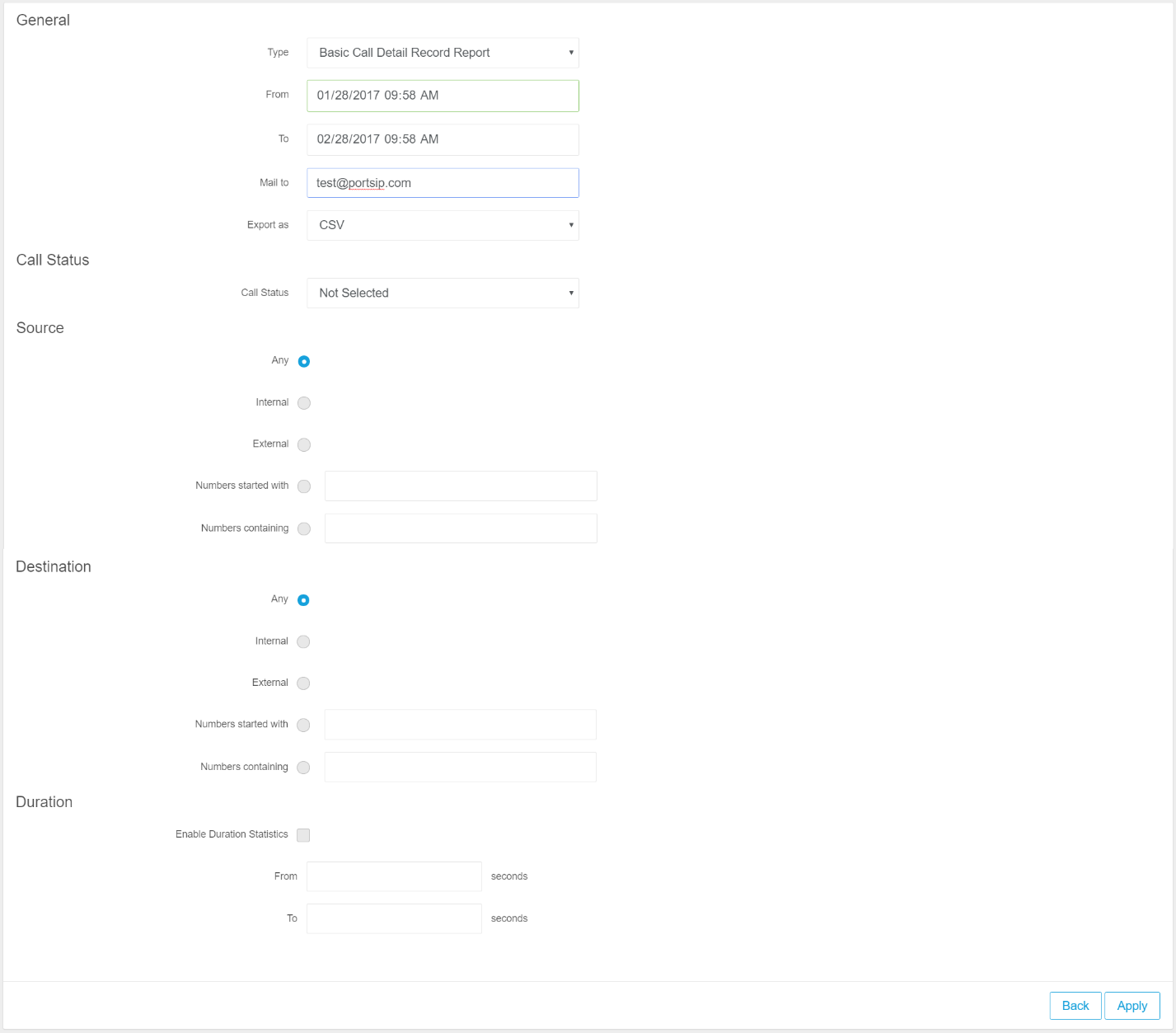The image size is (1176, 1033).
Task: Click Destination Numbers containing text box
Action: (x=460, y=768)
